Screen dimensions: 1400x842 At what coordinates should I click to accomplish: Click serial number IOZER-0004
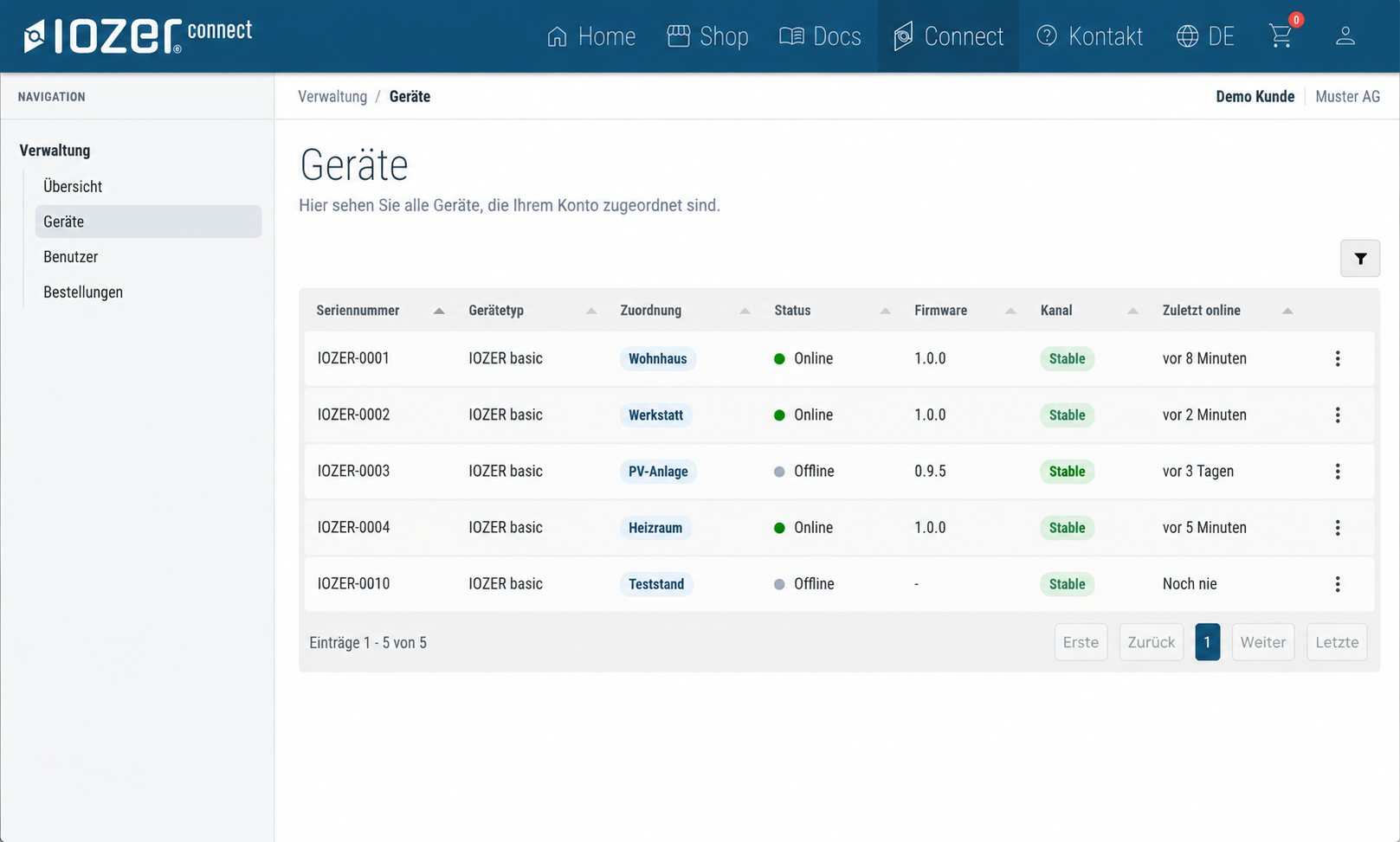[x=353, y=527]
